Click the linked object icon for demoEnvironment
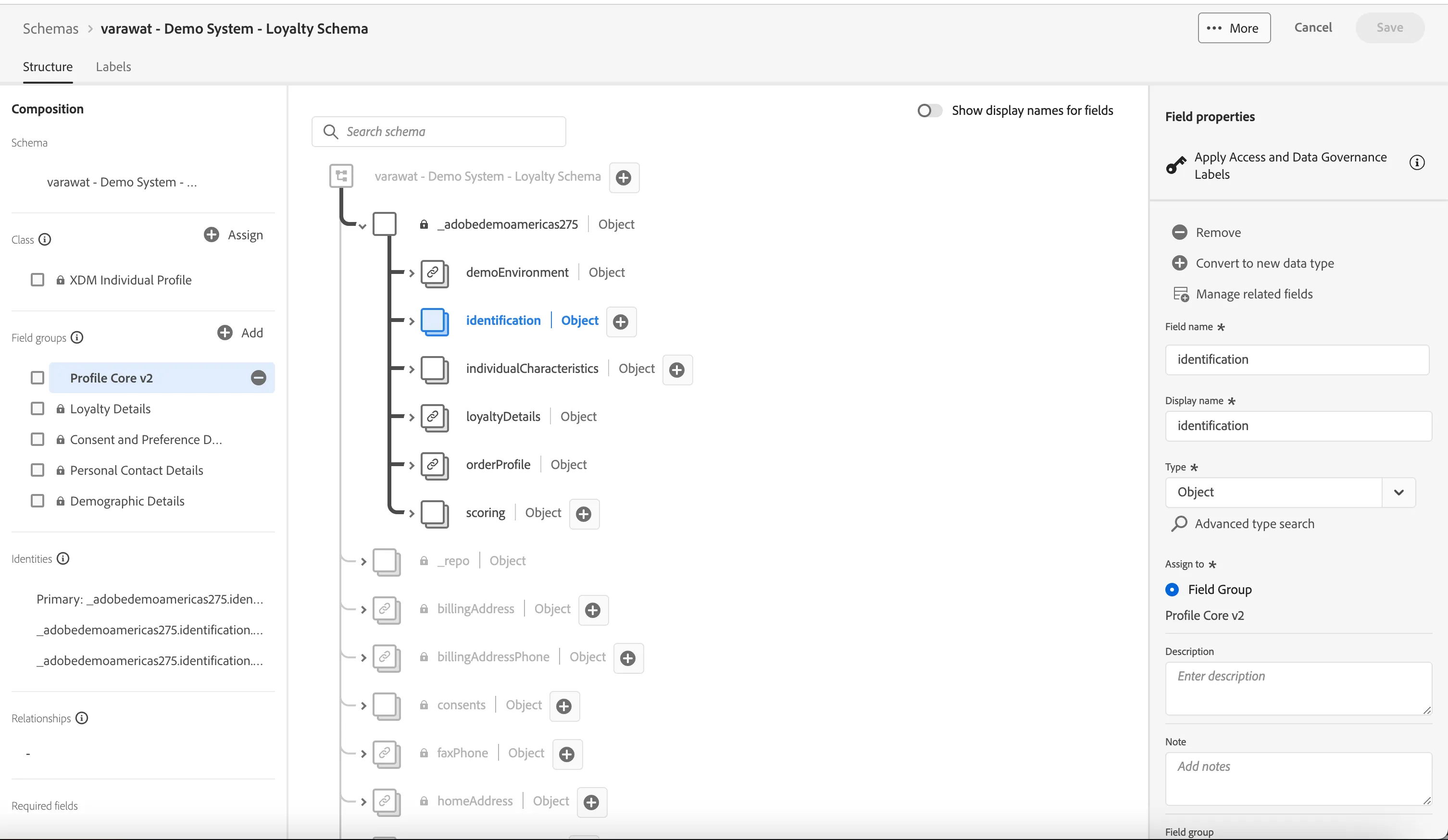The height and width of the screenshot is (840, 1448). 435,273
